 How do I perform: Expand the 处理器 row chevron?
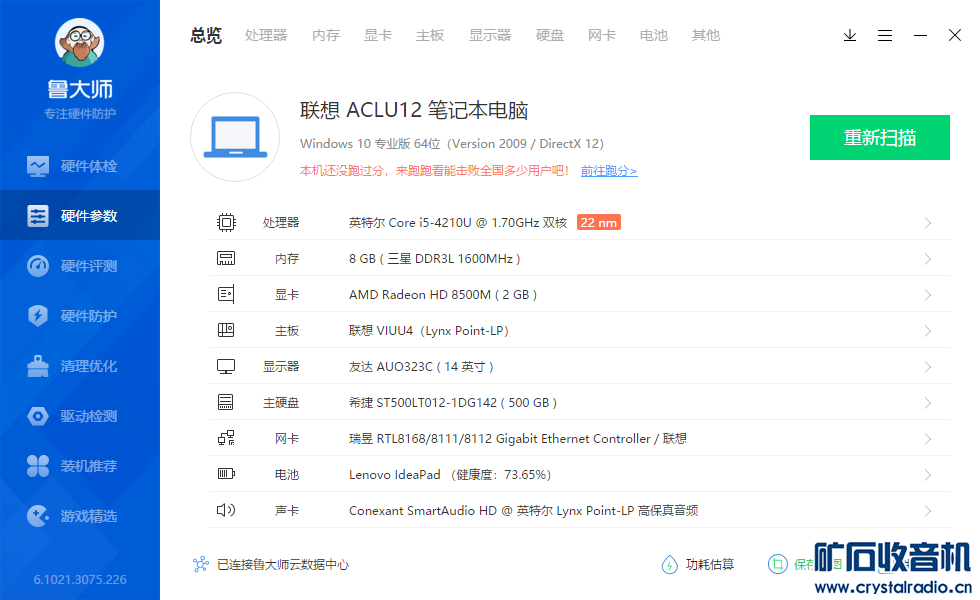click(x=928, y=223)
